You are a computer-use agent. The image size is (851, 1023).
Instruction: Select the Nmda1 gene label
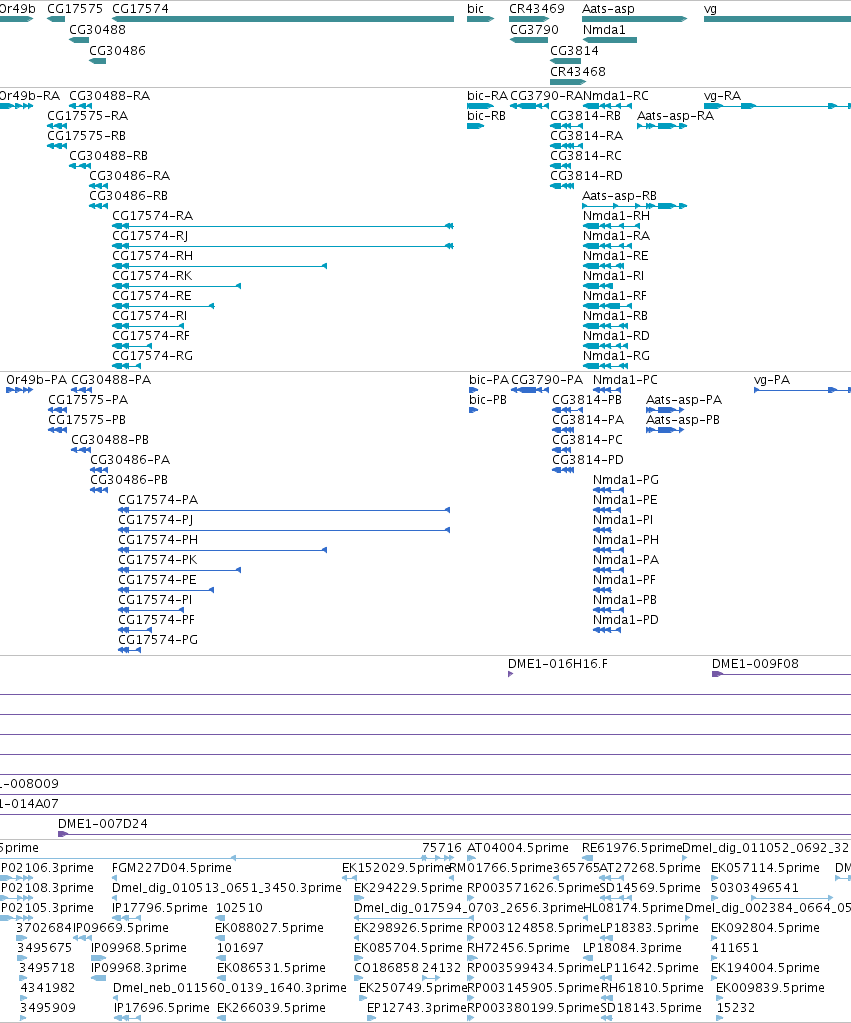tap(604, 29)
